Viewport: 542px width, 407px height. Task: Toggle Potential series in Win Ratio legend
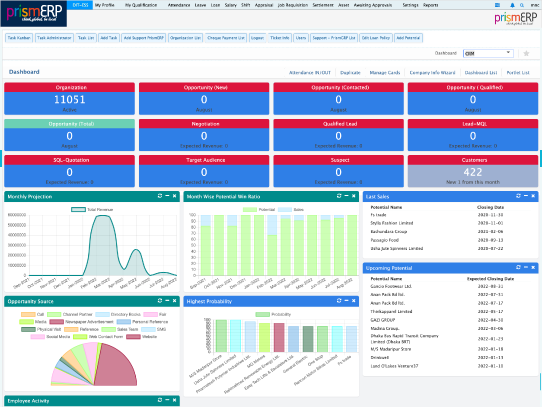[259, 210]
